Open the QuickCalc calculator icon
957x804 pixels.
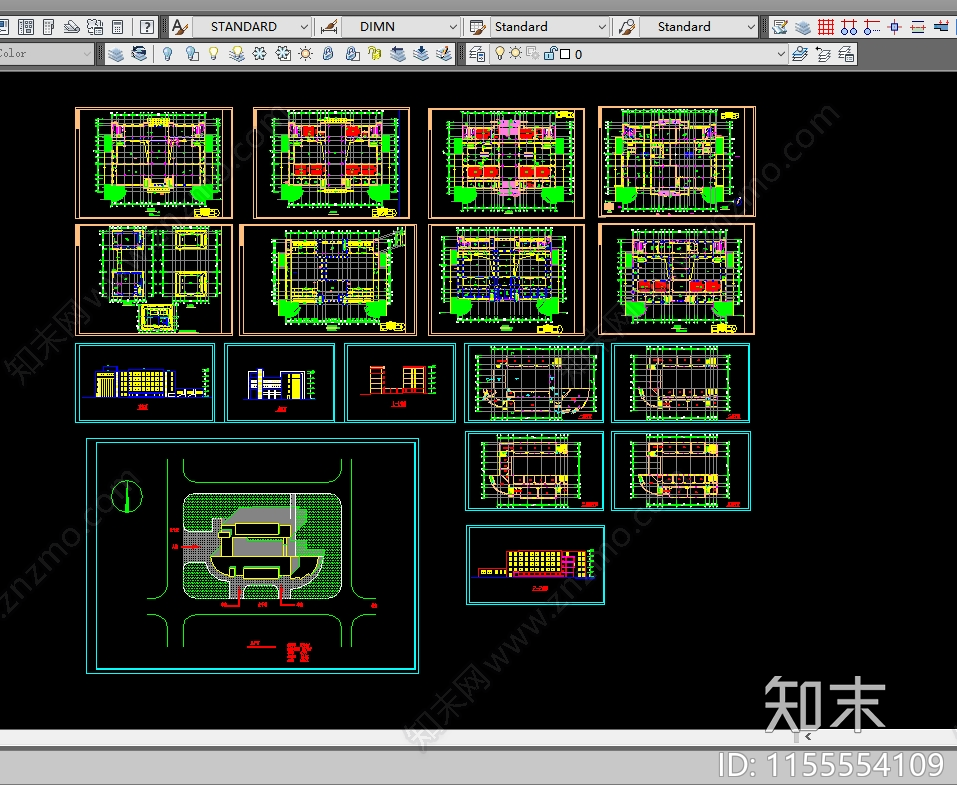118,27
